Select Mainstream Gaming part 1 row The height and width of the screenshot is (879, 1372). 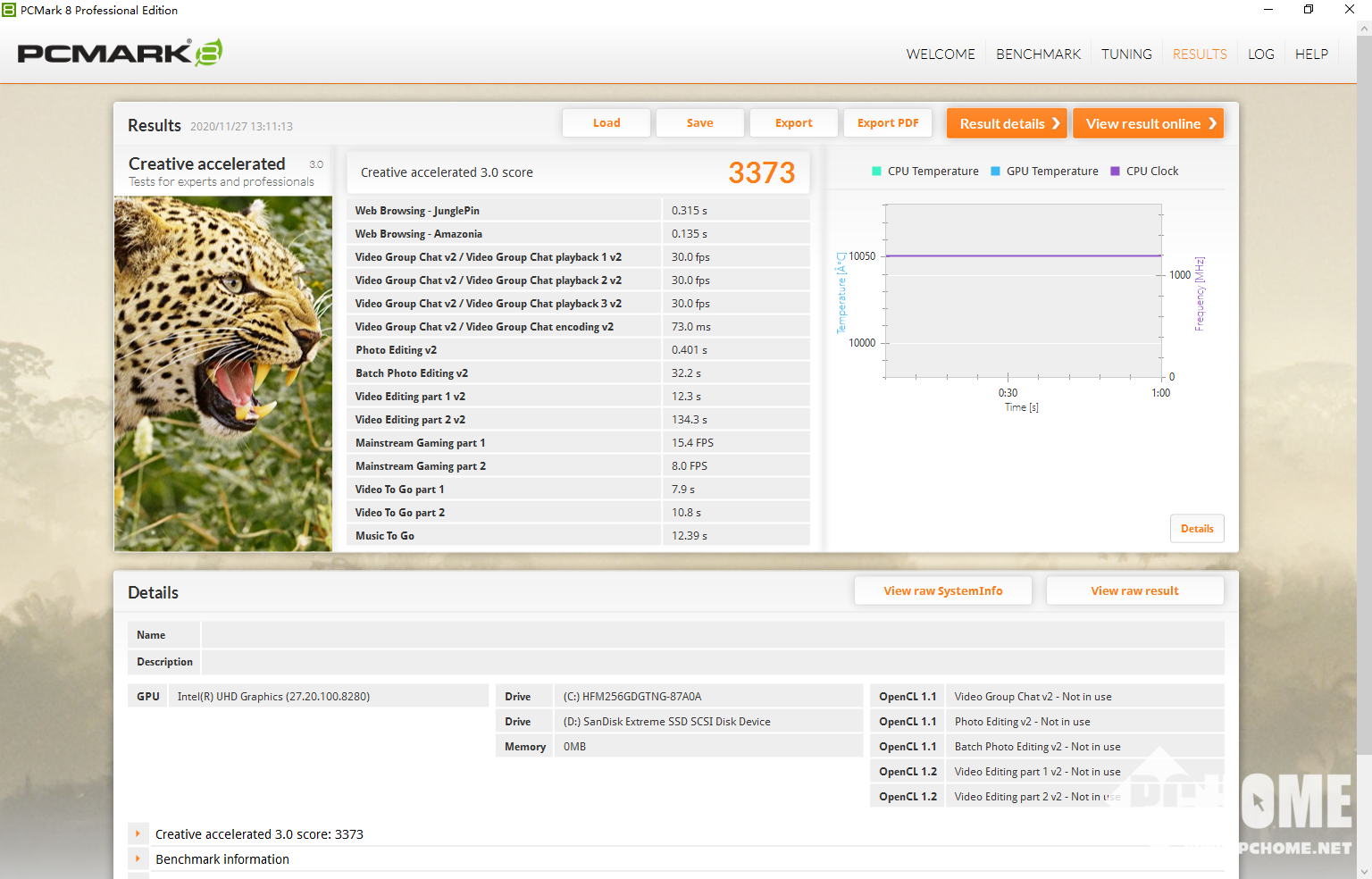[578, 443]
